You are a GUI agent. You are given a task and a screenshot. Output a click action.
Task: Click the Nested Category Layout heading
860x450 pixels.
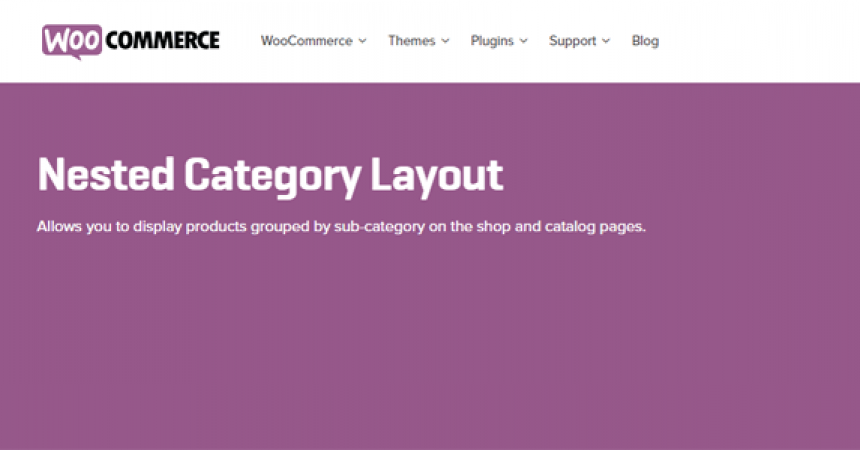270,176
